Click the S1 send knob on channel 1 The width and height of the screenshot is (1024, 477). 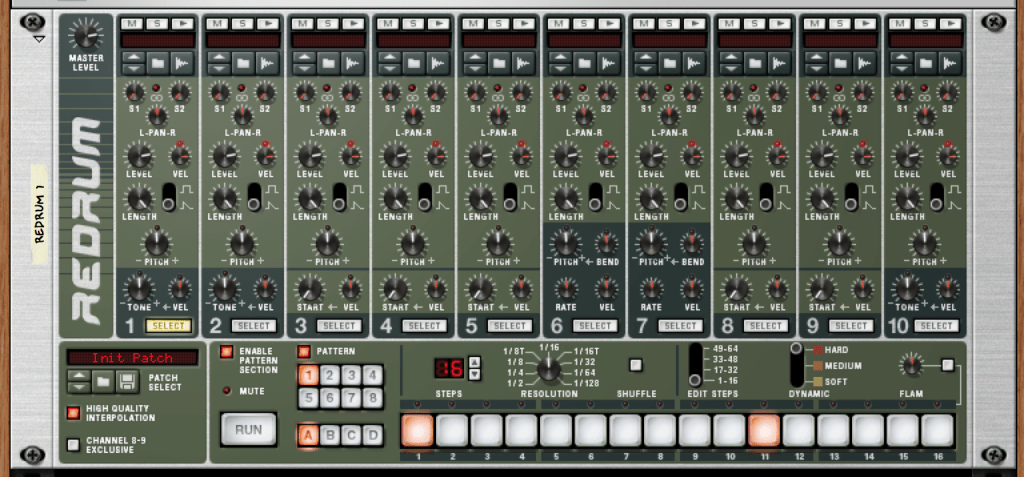point(135,92)
